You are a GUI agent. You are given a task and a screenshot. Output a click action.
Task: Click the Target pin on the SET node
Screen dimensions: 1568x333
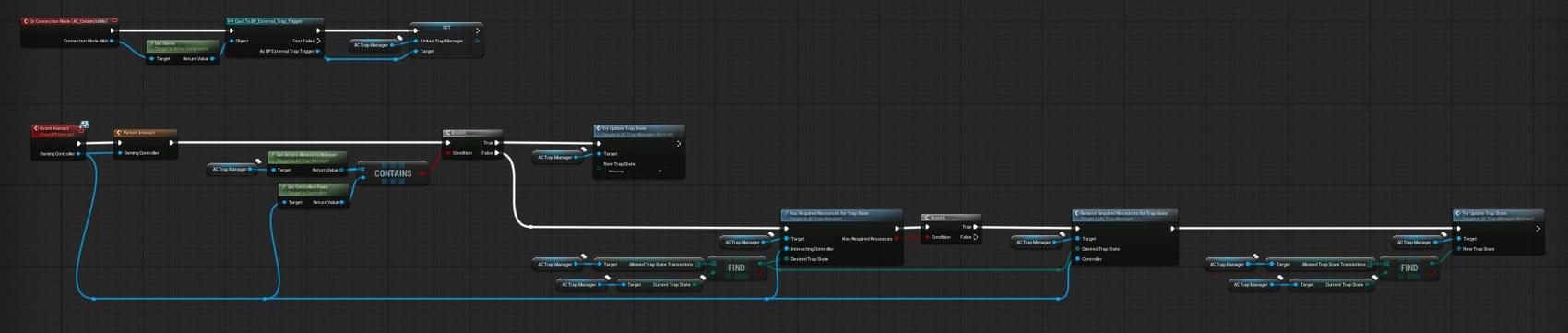pyautogui.click(x=416, y=51)
